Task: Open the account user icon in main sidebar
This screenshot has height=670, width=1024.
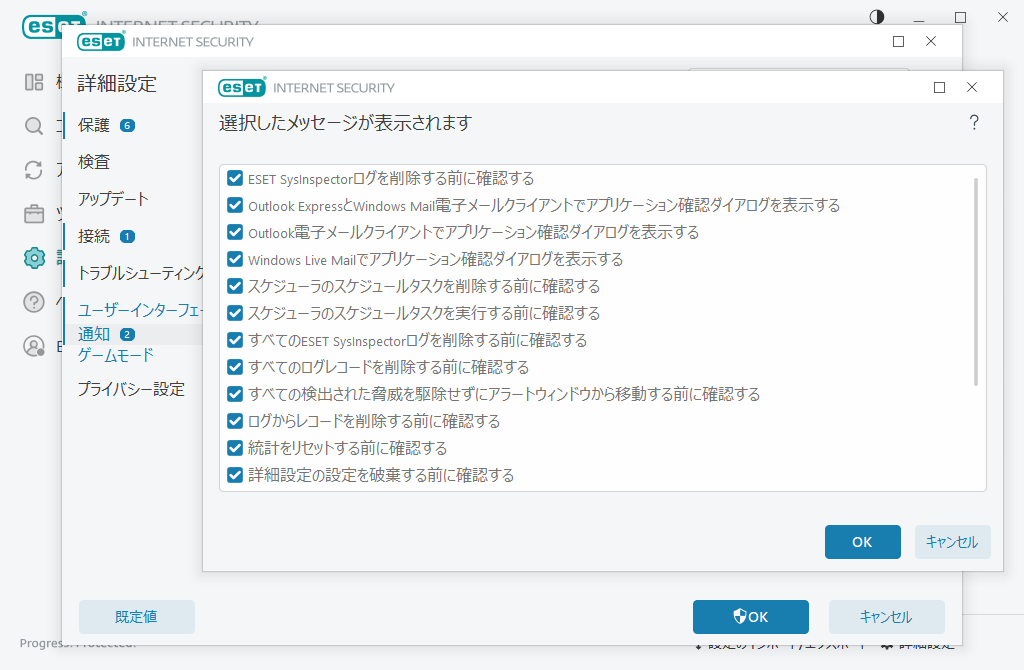Action: pos(34,345)
